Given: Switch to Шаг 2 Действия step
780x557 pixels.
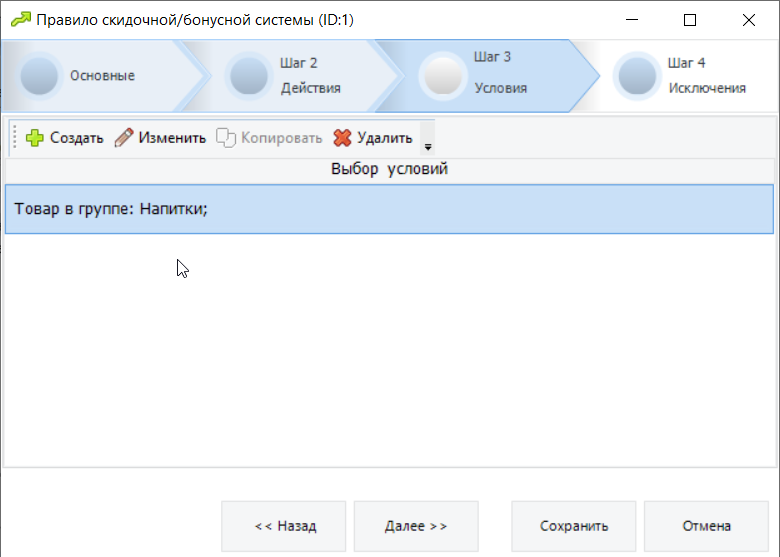Looking at the screenshot, I should 298,76.
